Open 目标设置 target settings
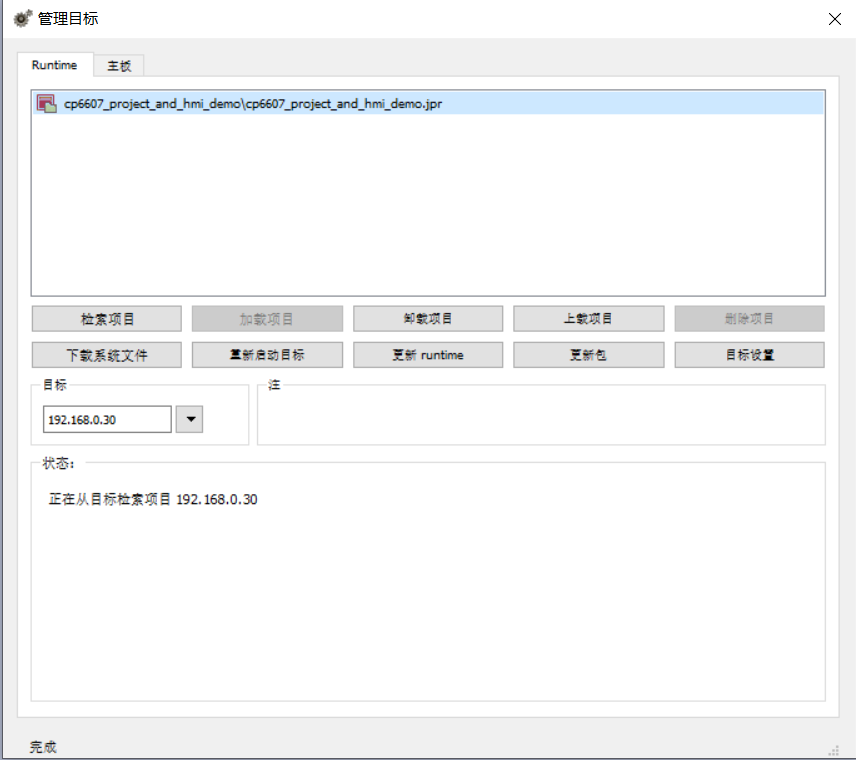This screenshot has width=856, height=760. 749,355
